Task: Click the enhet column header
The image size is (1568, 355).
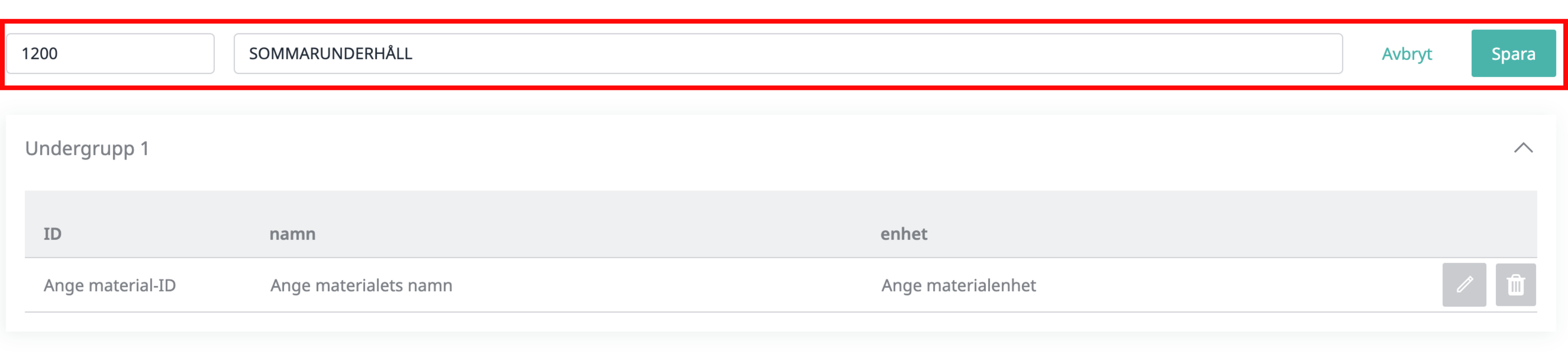Action: click(x=903, y=234)
